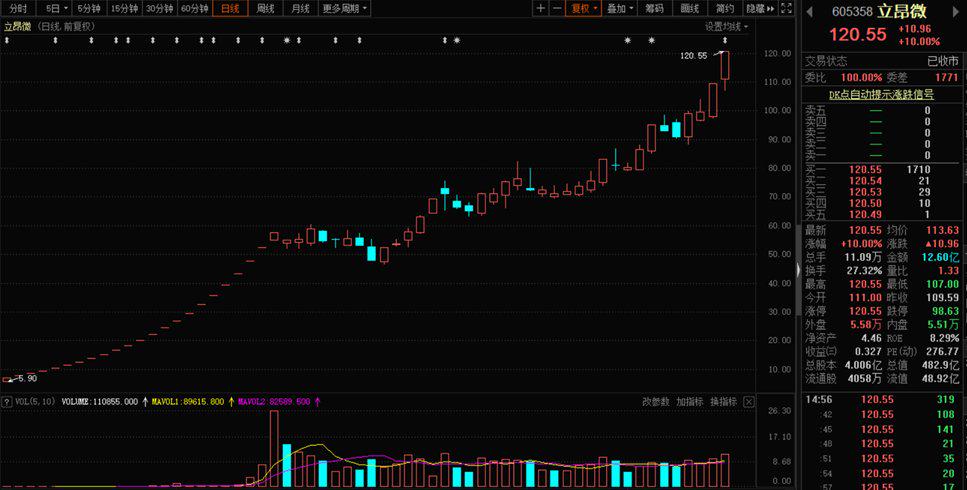Click the first star event marker
This screenshot has width=967, height=490.
[x=286, y=41]
